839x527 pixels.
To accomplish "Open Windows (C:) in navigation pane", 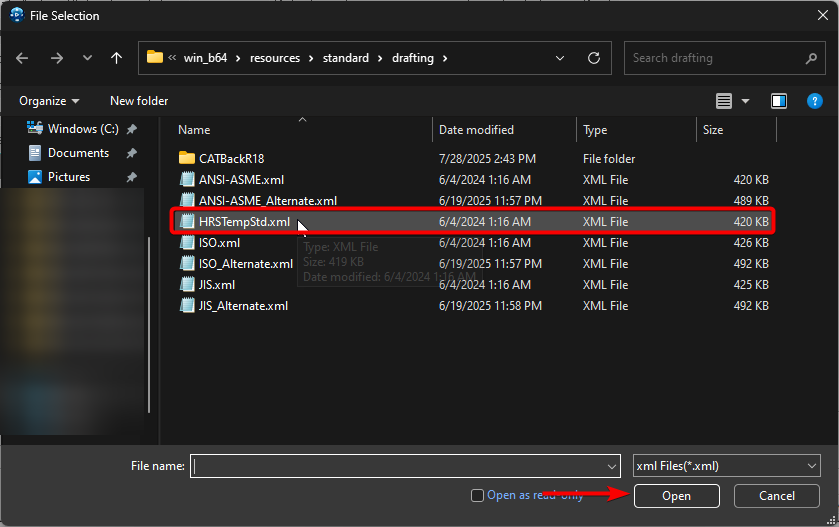I will pos(83,129).
